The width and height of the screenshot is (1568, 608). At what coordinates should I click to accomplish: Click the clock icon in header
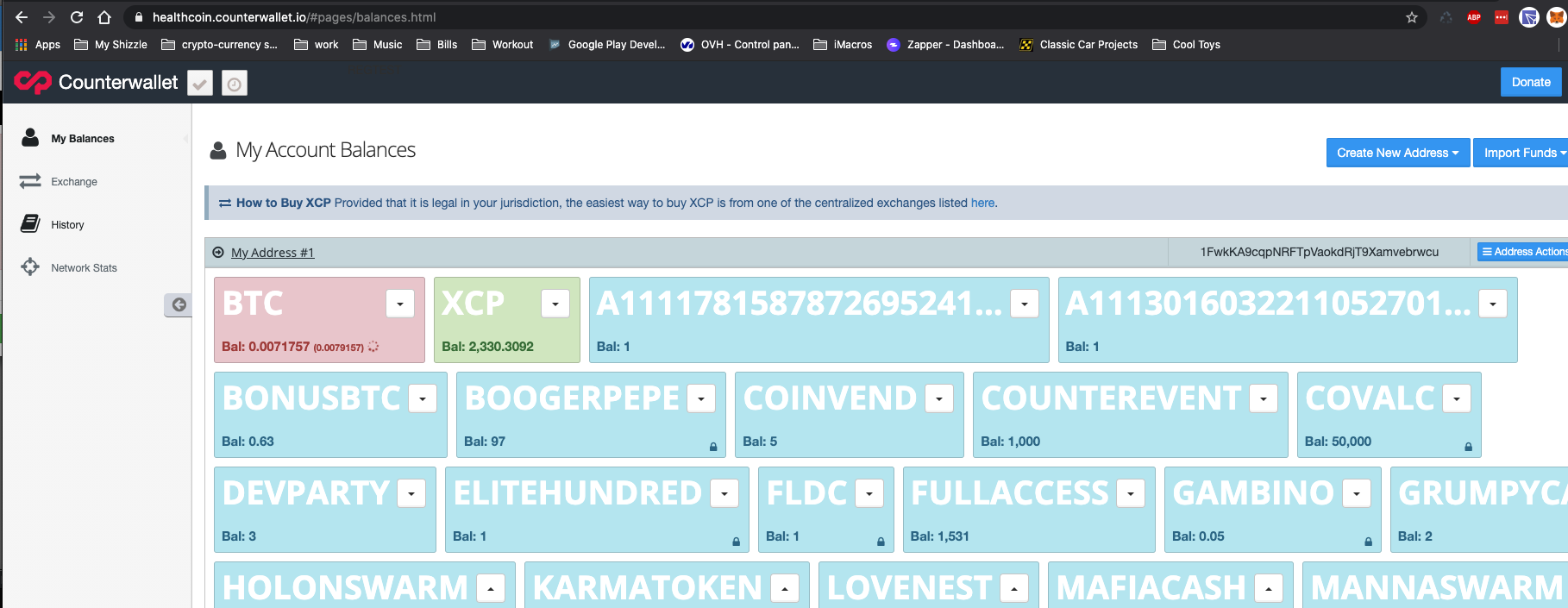[x=235, y=83]
